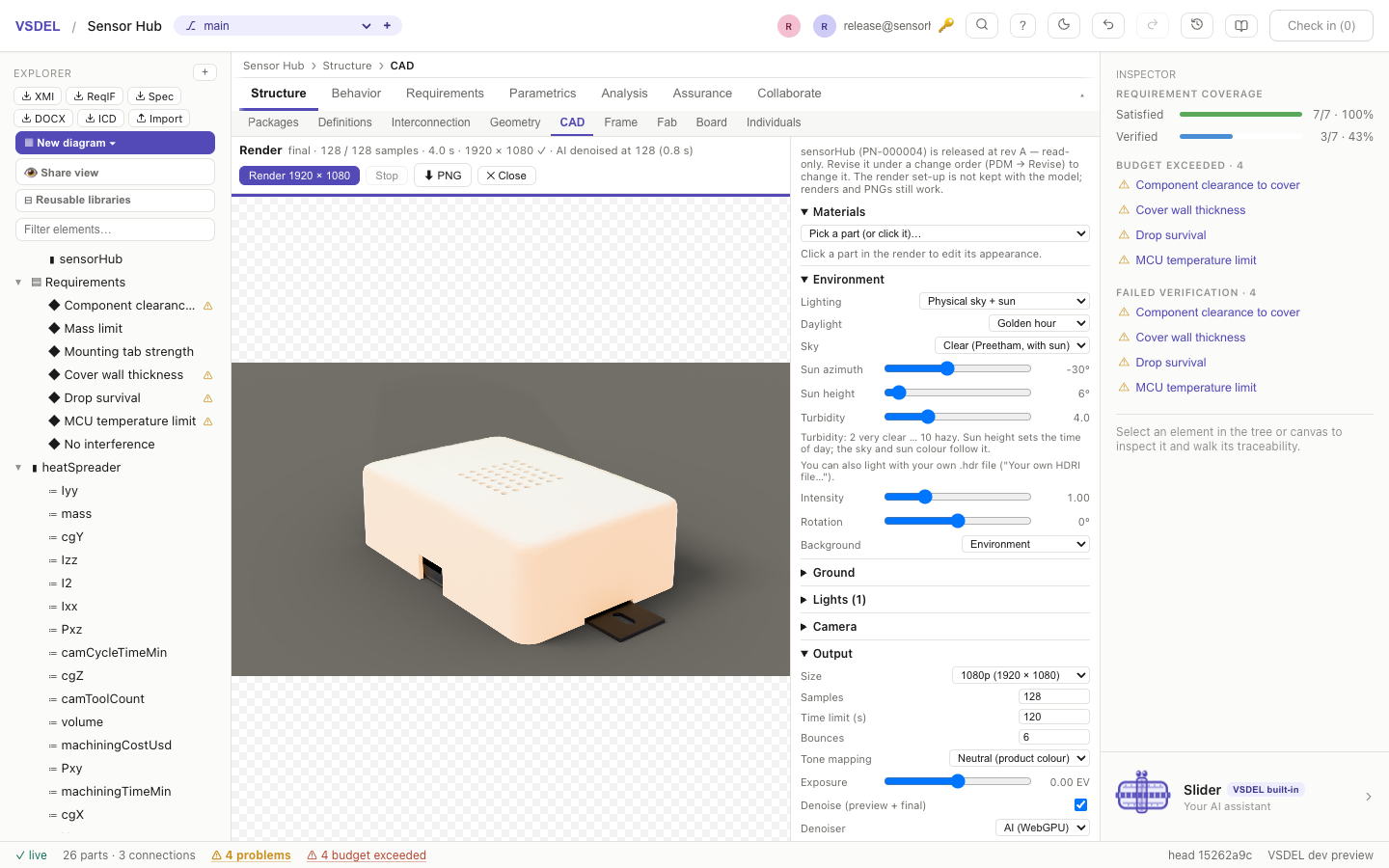Viewport: 1389px width, 868px height.
Task: Close the render panel
Action: (x=506, y=176)
